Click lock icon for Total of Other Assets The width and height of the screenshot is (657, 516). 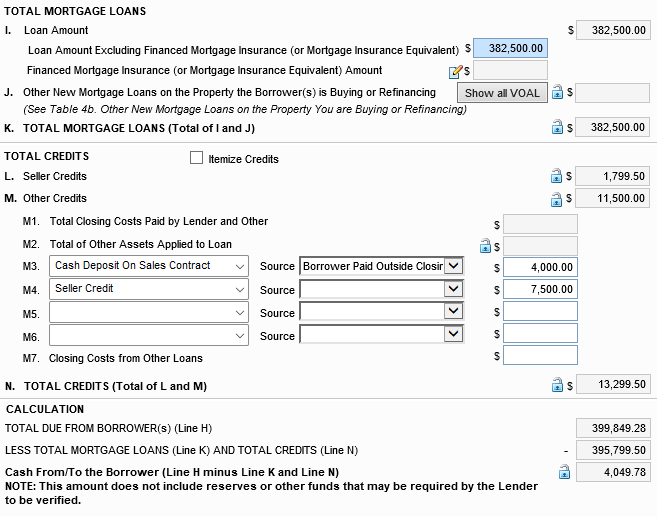pyautogui.click(x=485, y=246)
